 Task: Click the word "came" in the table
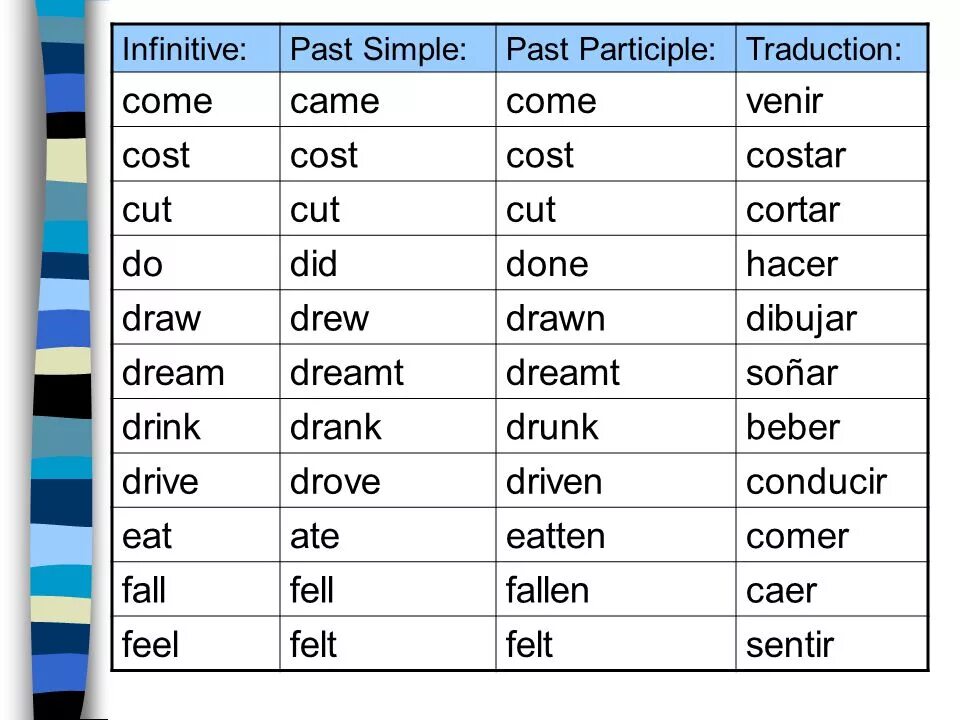334,101
